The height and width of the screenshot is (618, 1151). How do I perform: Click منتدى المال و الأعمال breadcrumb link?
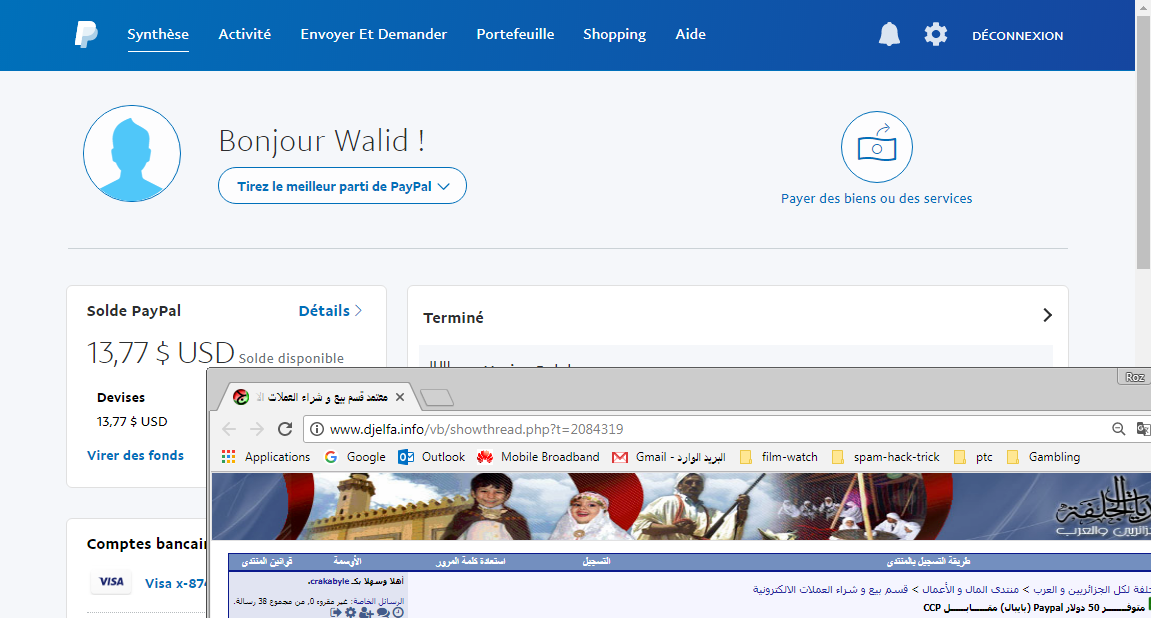click(x=970, y=589)
